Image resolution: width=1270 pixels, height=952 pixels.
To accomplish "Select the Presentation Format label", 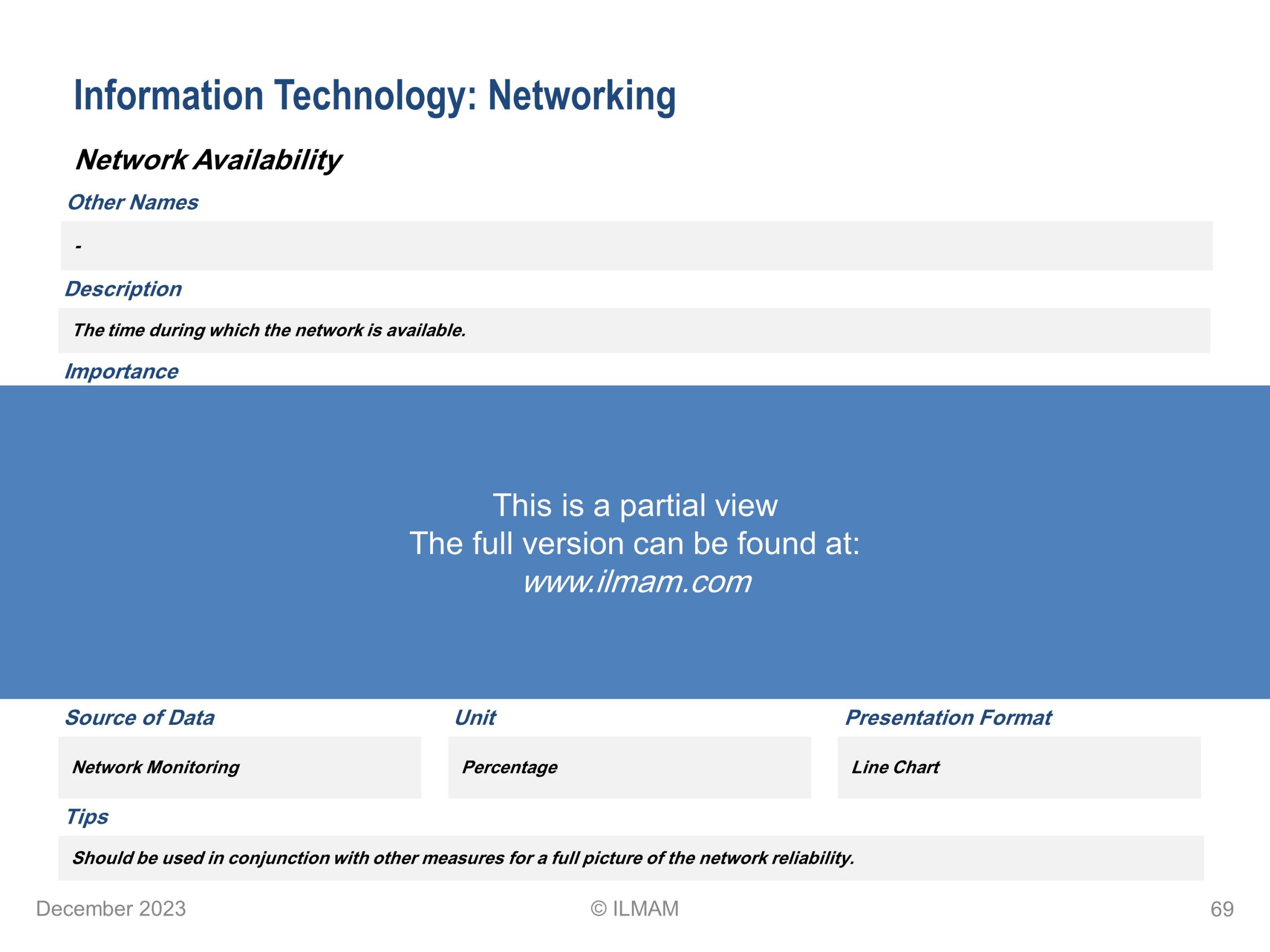I will click(949, 718).
